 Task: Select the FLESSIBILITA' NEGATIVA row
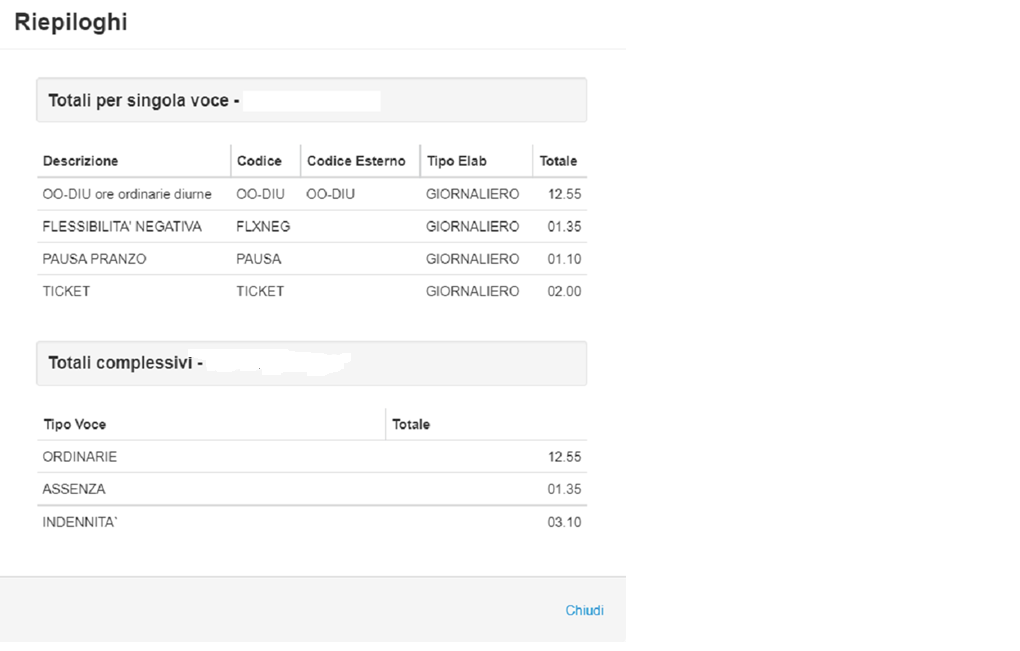click(x=122, y=227)
